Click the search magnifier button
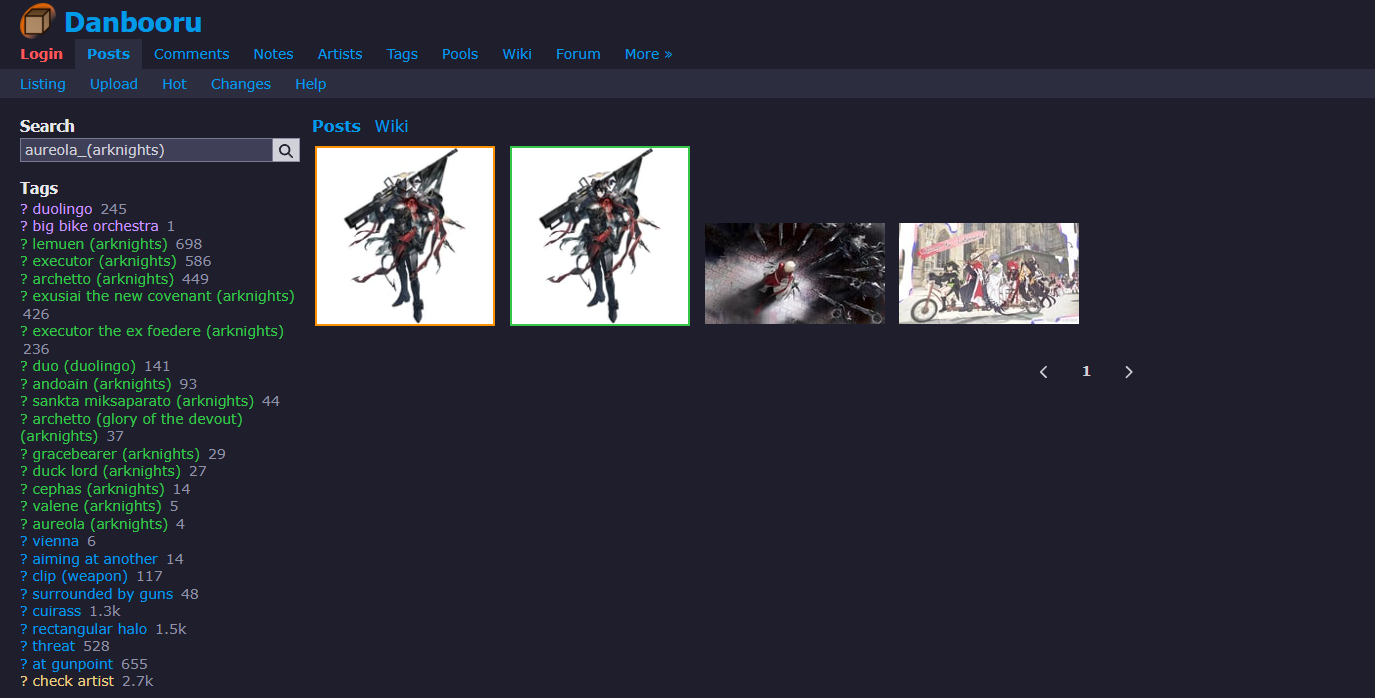Screen dimensions: 1375x698 click(x=286, y=150)
